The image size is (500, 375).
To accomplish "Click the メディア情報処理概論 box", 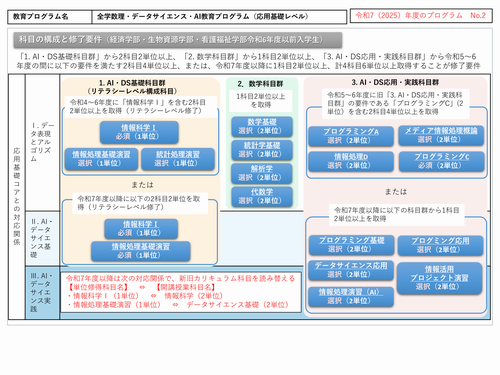I will click(441, 135).
